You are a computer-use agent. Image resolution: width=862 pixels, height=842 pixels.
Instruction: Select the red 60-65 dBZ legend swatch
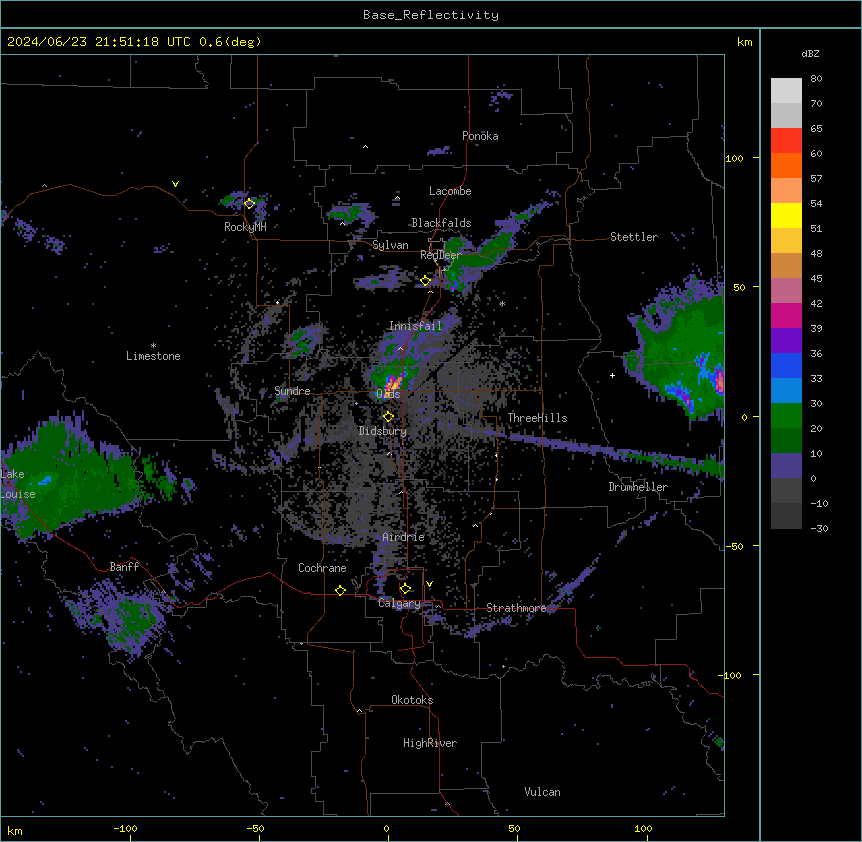coord(786,141)
